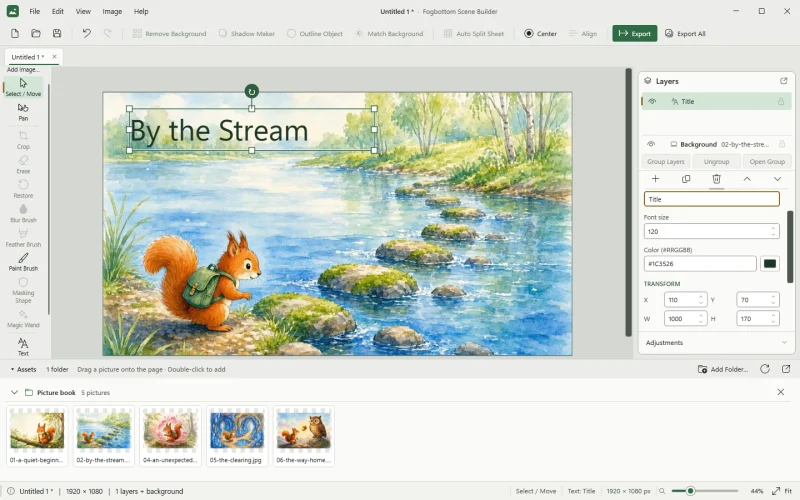Viewport: 800px width, 500px height.
Task: Move the layer up with the up arrow
Action: [747, 179]
